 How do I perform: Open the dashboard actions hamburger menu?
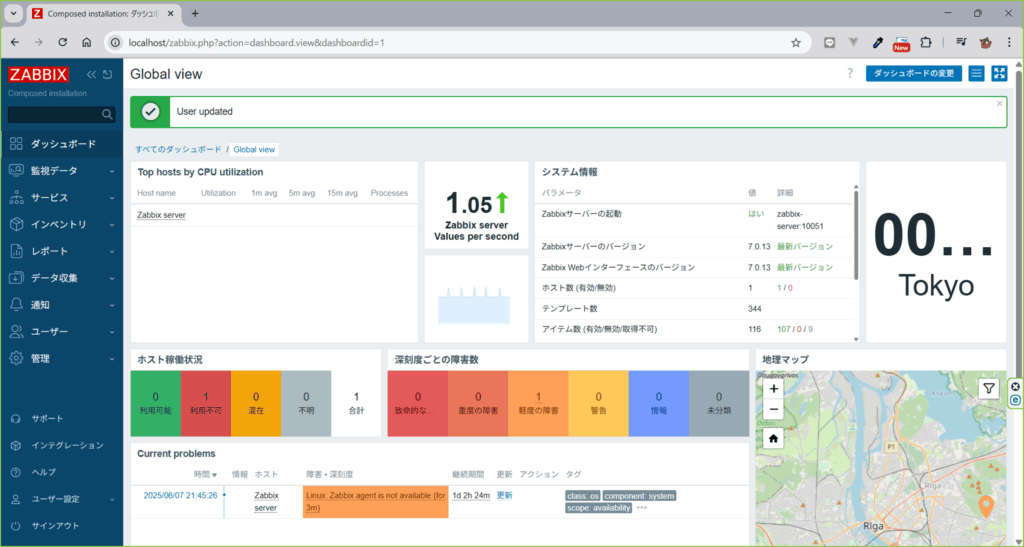976,73
